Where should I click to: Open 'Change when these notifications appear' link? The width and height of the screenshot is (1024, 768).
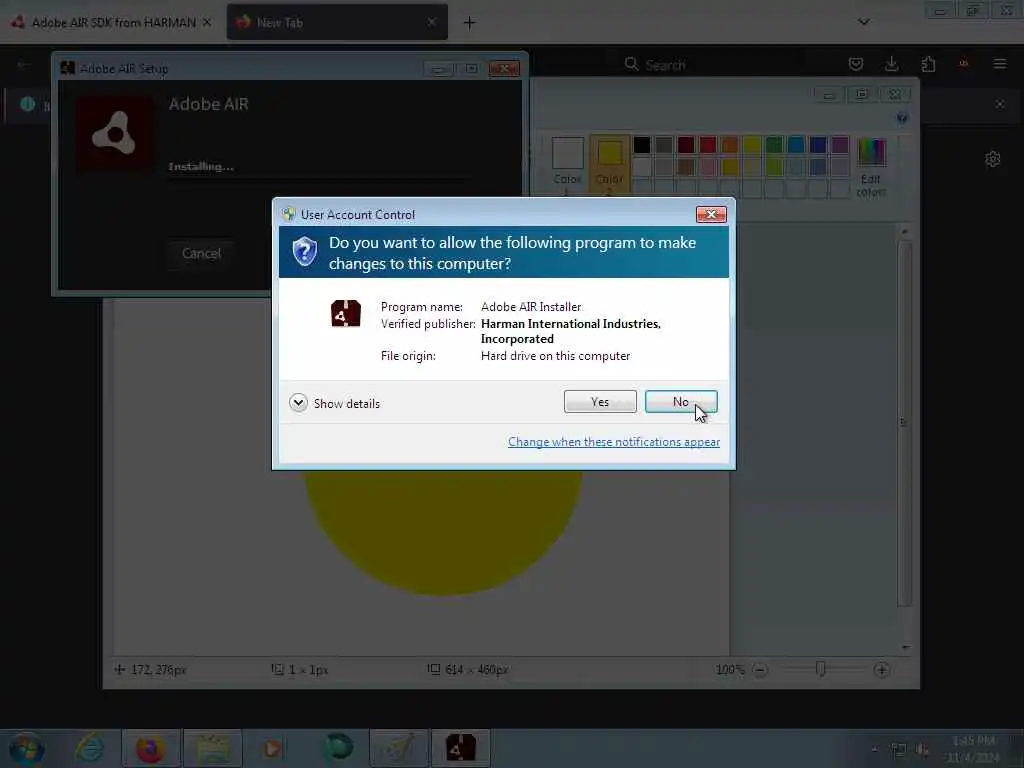614,442
